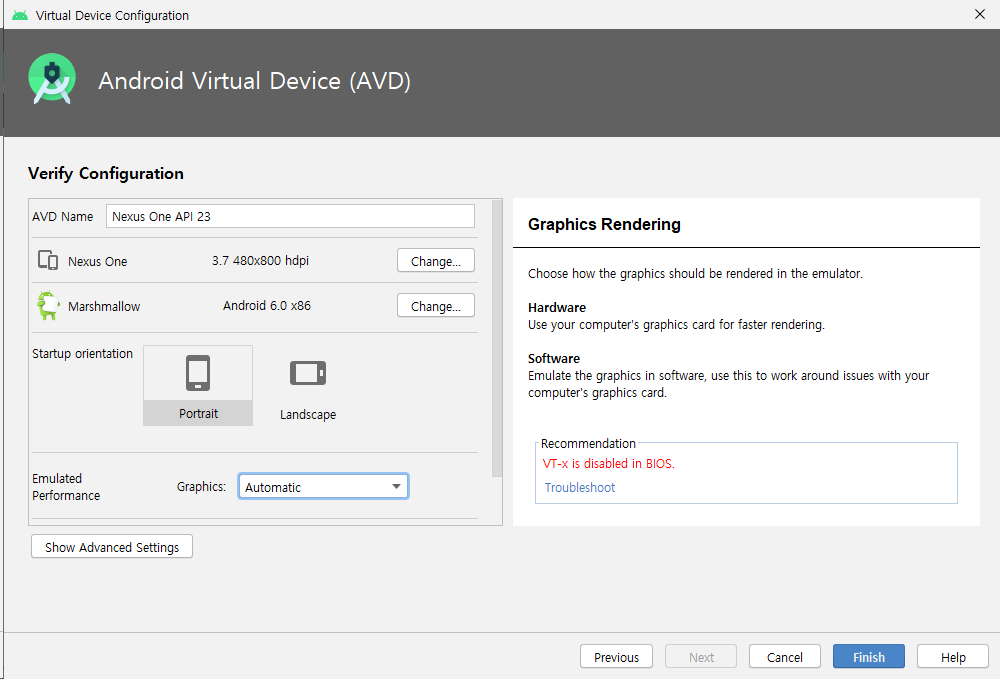Viewport: 1000px width, 679px height.
Task: Click the configuration panel vertical scrollbar
Action: pyautogui.click(x=497, y=340)
